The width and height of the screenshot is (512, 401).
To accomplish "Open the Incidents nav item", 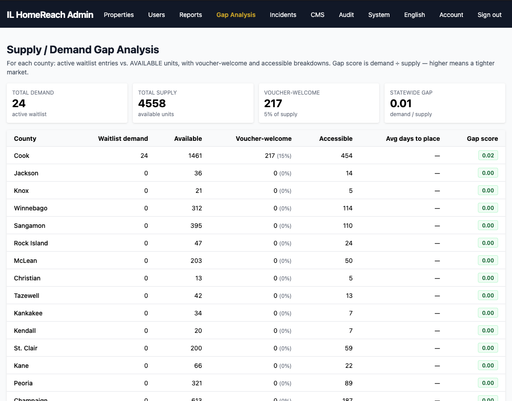I will pyautogui.click(x=283, y=15).
